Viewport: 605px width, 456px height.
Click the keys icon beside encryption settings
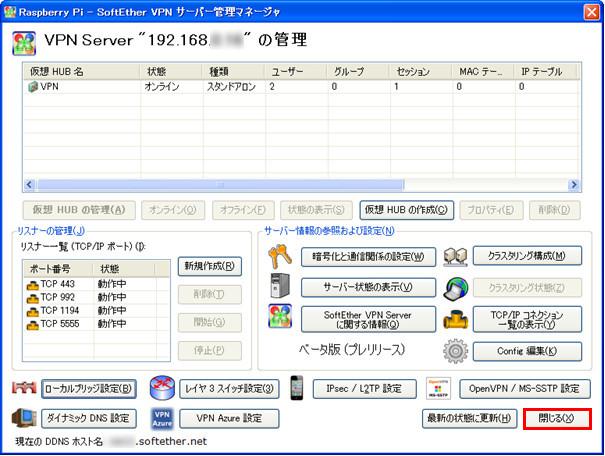pyautogui.click(x=280, y=257)
